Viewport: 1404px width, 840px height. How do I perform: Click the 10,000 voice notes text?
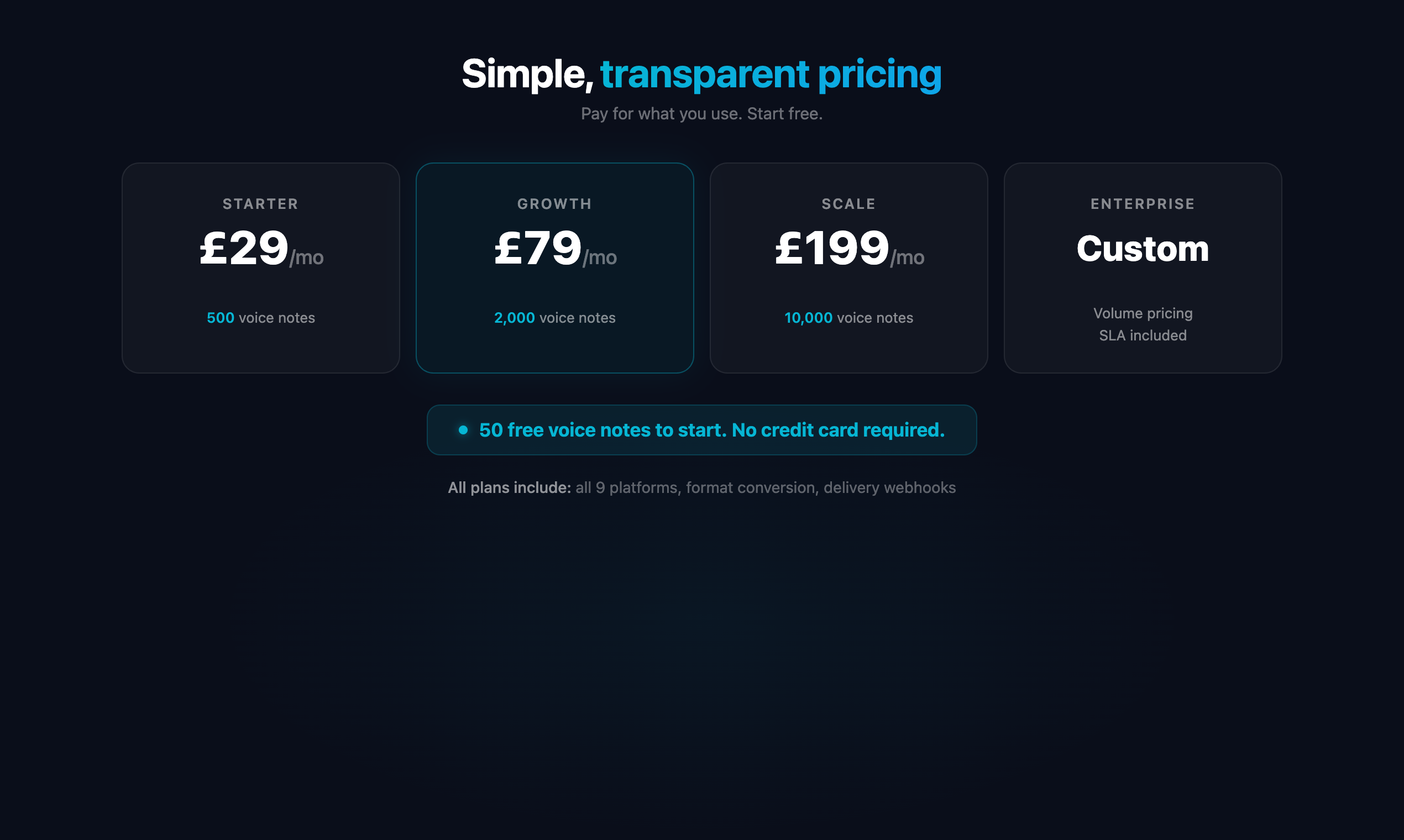click(x=848, y=318)
